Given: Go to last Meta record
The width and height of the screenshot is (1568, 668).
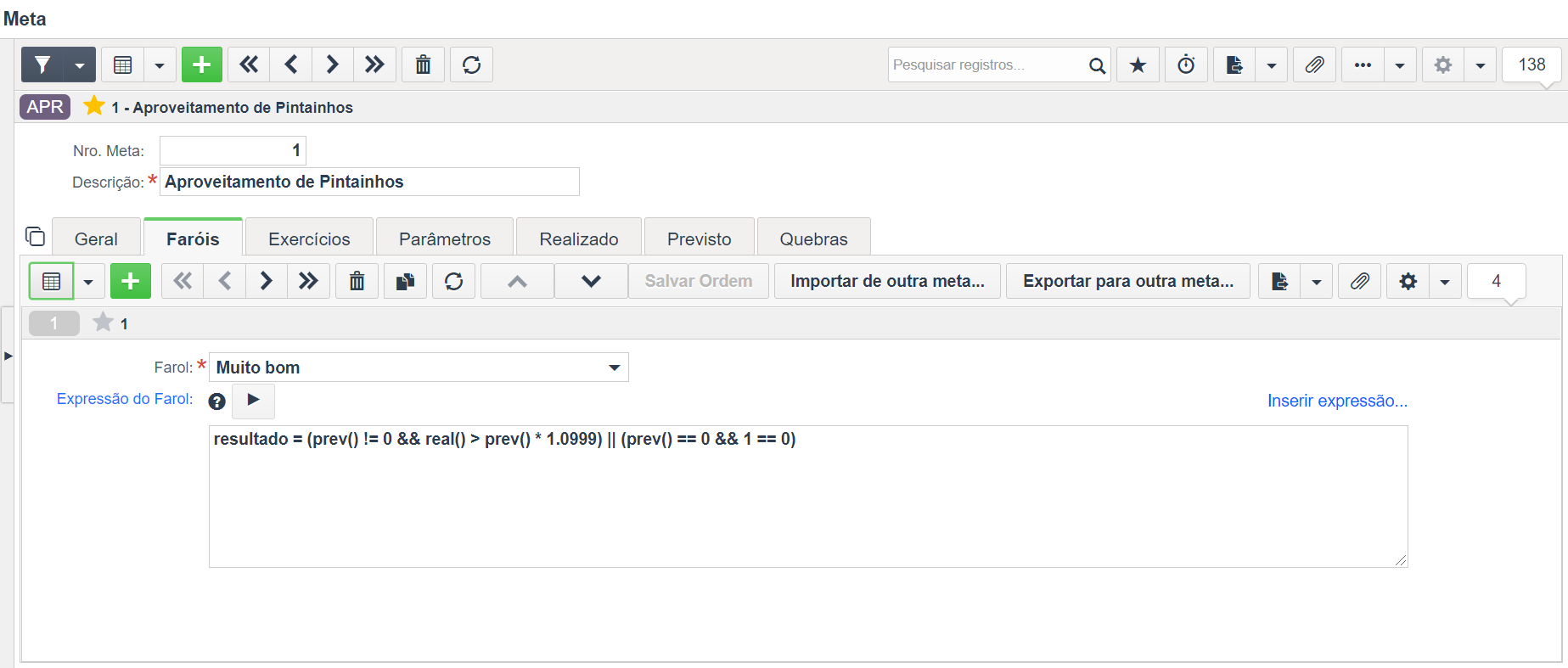Looking at the screenshot, I should (374, 65).
